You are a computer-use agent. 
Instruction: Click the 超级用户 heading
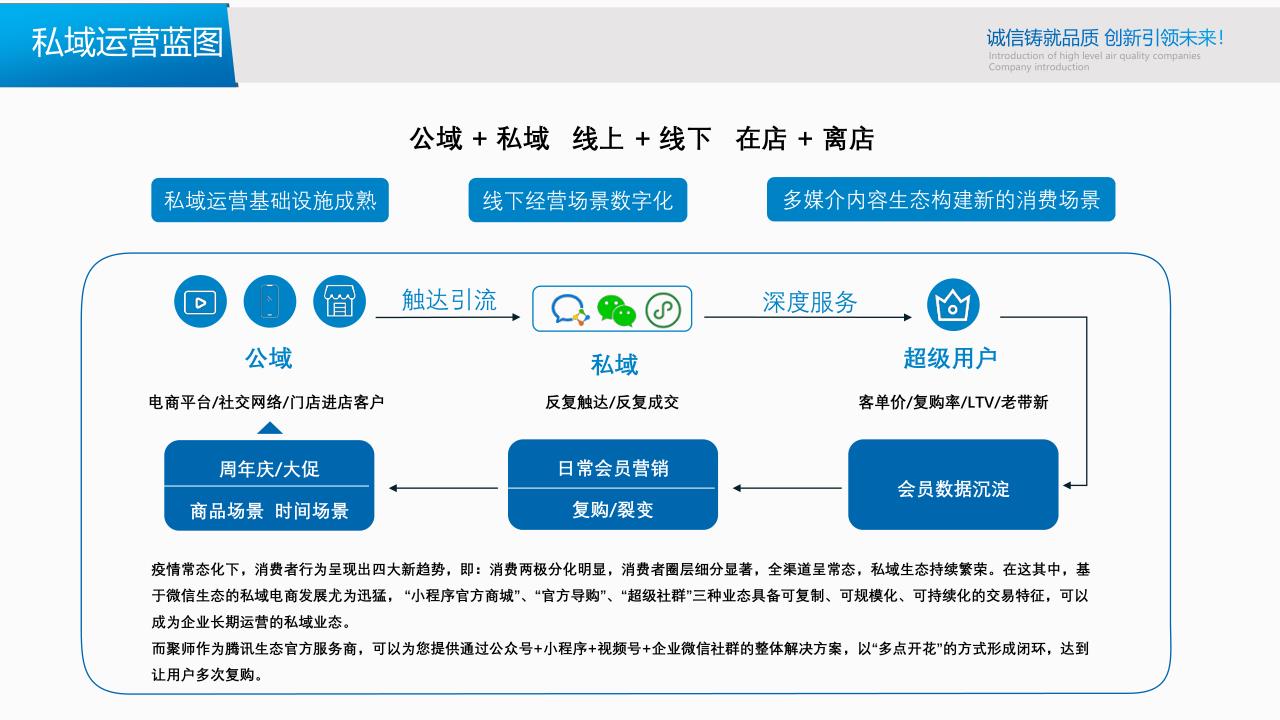point(951,358)
